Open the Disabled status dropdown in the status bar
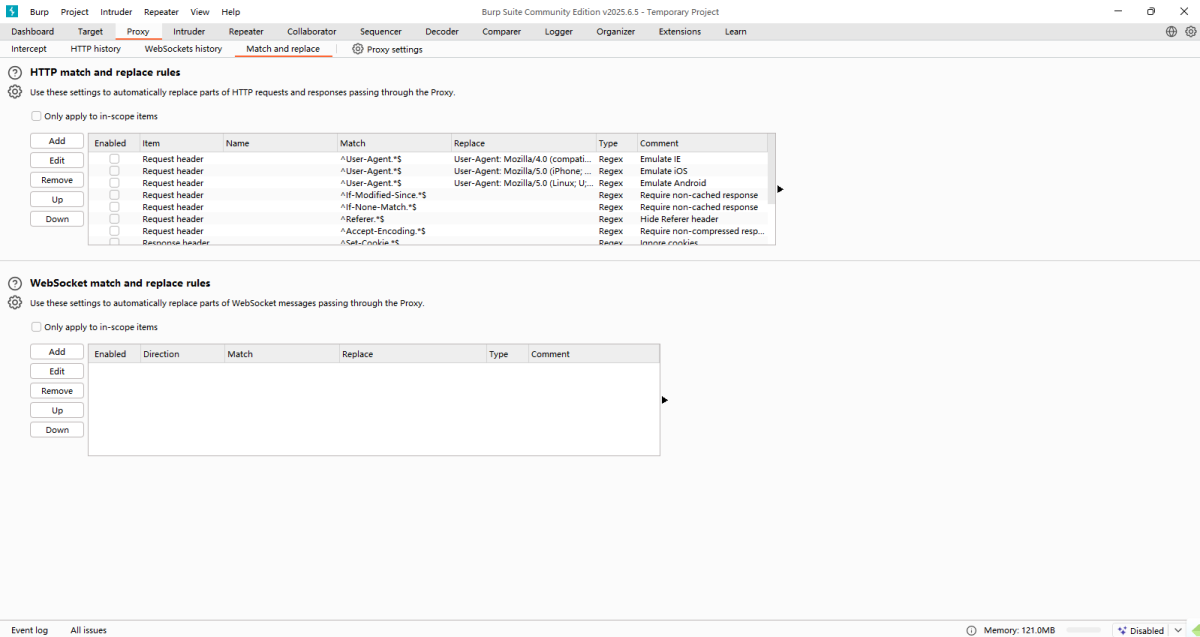The image size is (1200, 637). (x=1176, y=630)
